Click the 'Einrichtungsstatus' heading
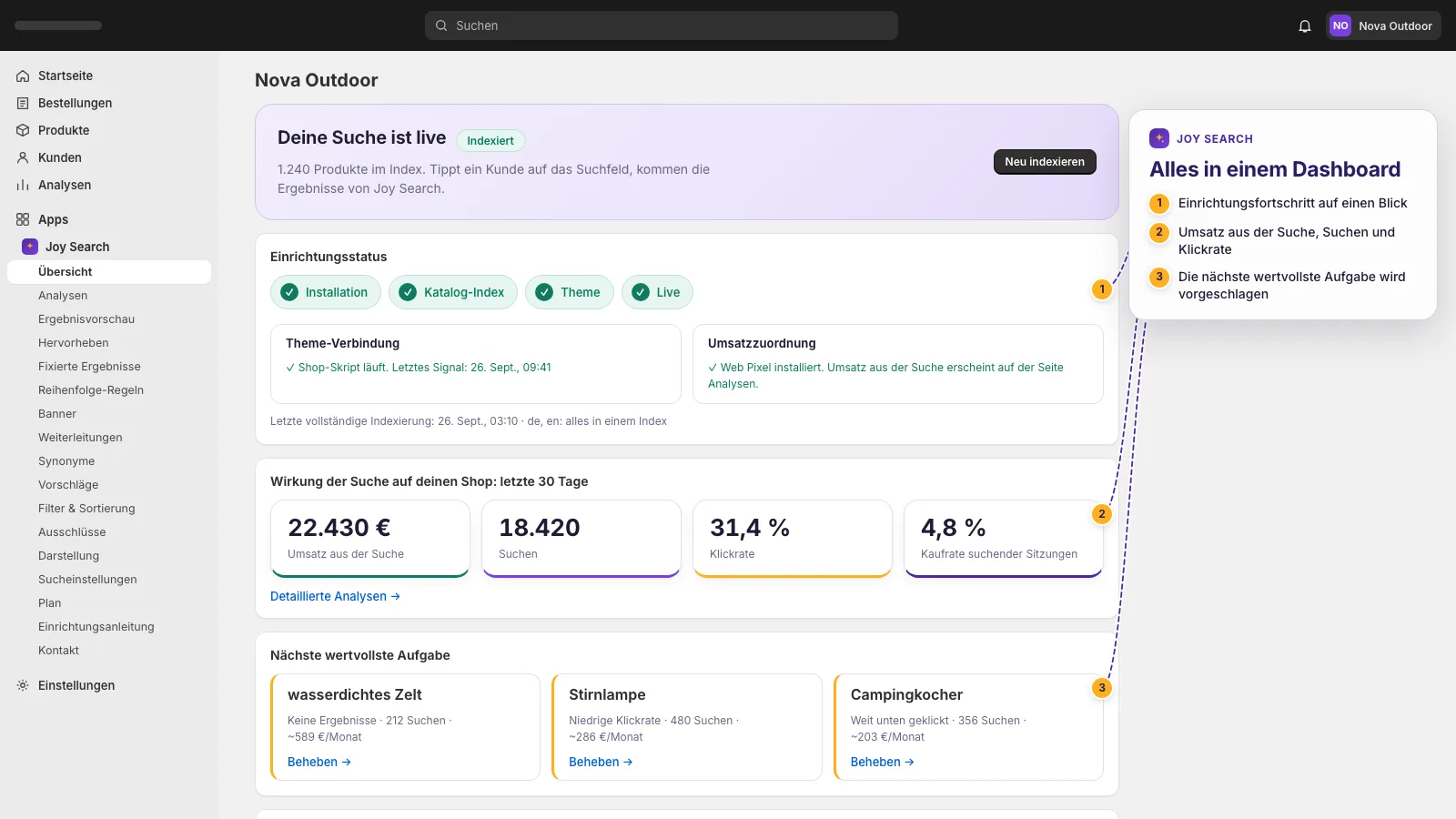The image size is (1456, 819). click(x=329, y=257)
